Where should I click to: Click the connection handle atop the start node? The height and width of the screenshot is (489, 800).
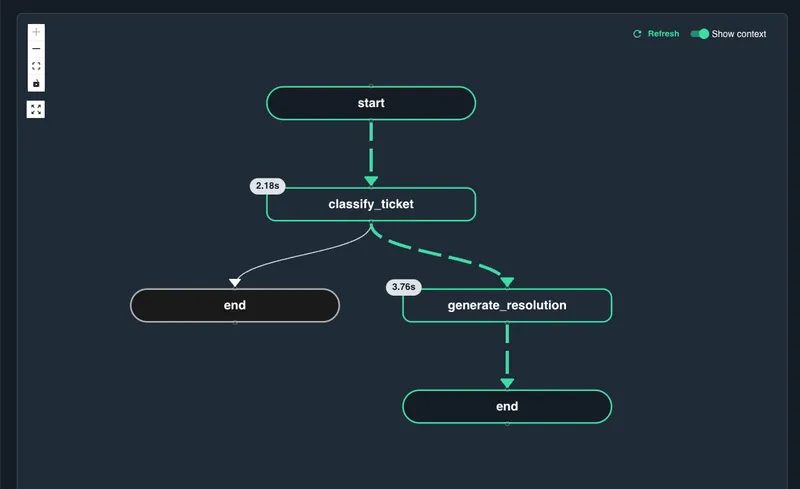pyautogui.click(x=371, y=86)
